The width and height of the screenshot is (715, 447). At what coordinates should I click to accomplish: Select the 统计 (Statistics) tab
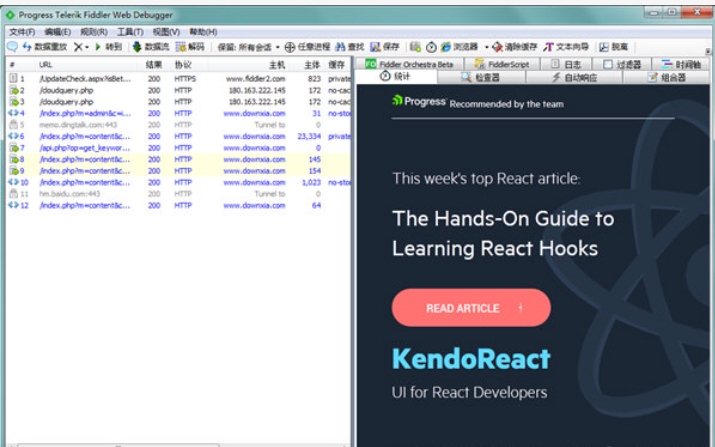click(395, 76)
